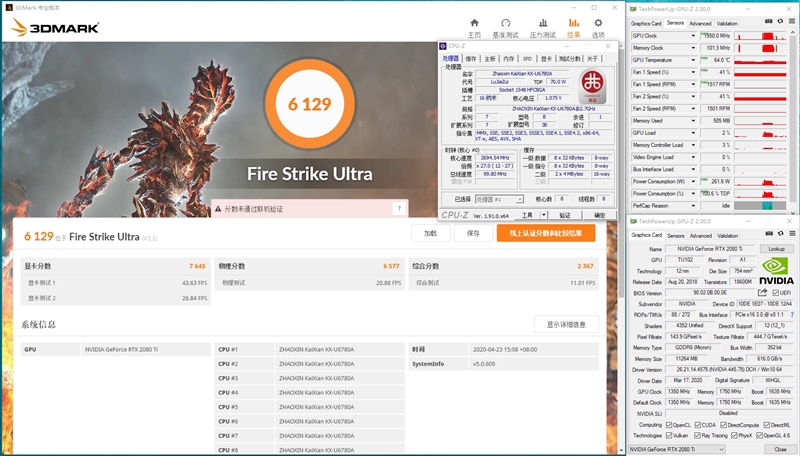Open the CPU-Z processor selection (处理器 #1) dropdown
The image size is (800, 456).
(499, 199)
